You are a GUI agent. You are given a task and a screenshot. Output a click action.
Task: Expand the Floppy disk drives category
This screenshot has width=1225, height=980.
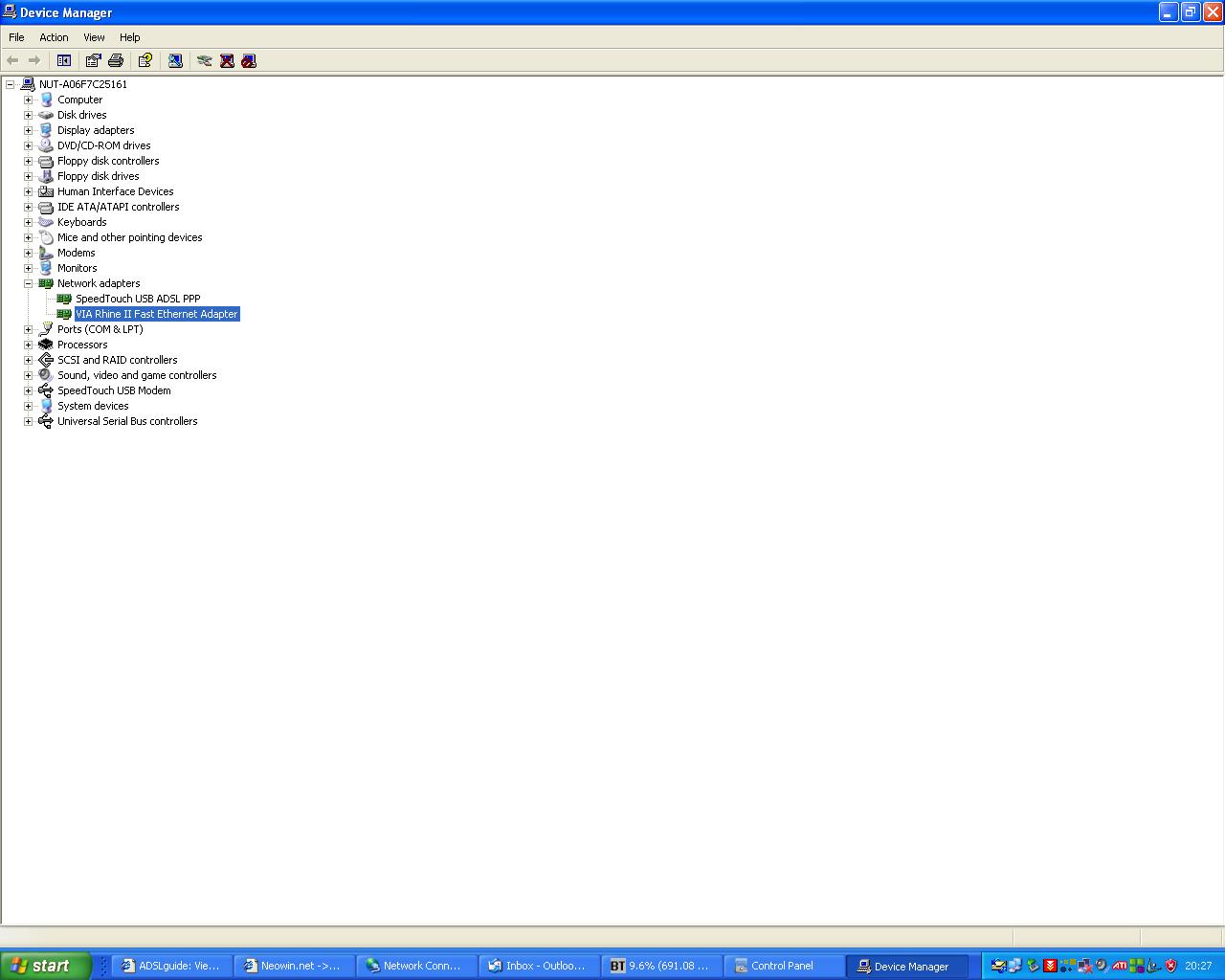tap(28, 176)
